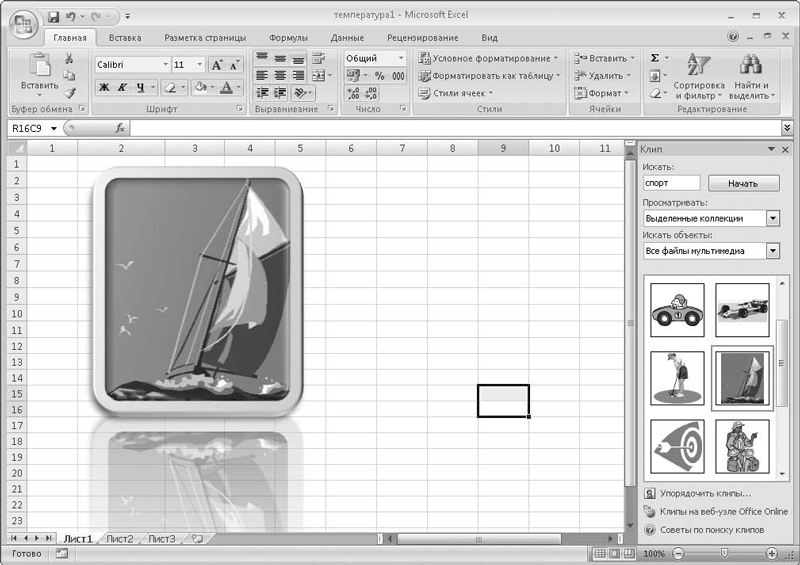
Task: Click the Cut scissors icon
Action: (x=69, y=58)
